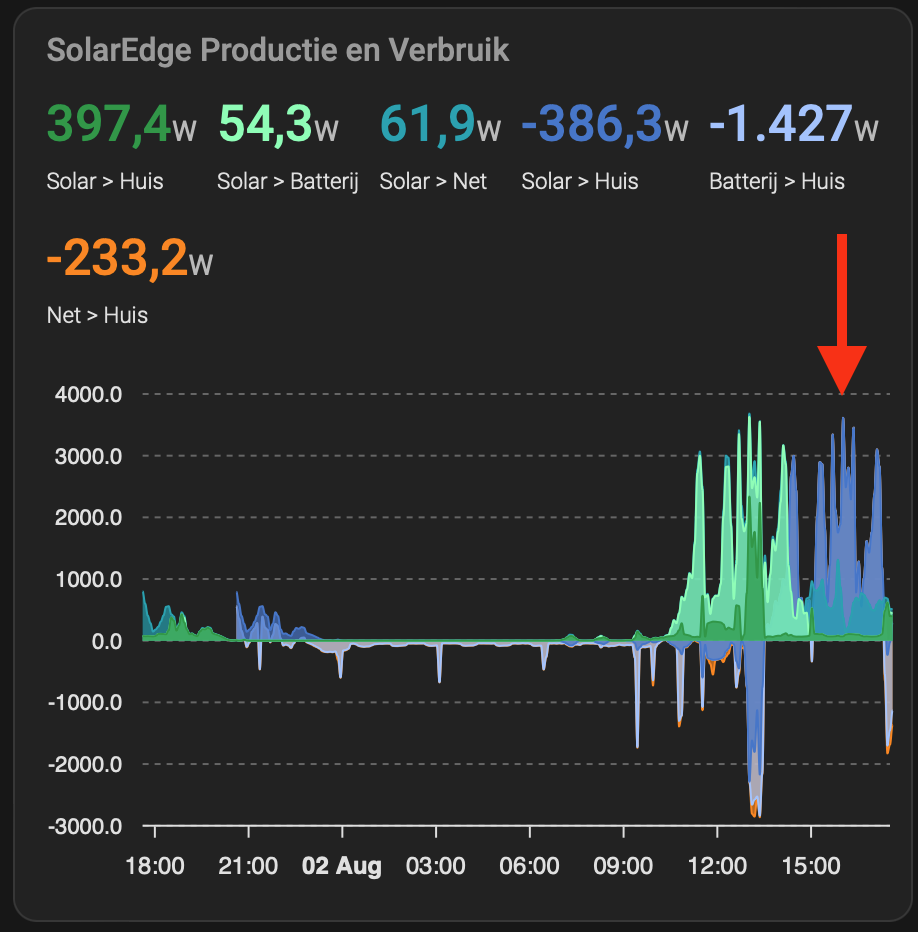Select the pale blue -1.427 W value
This screenshot has width=918, height=932.
pos(794,124)
